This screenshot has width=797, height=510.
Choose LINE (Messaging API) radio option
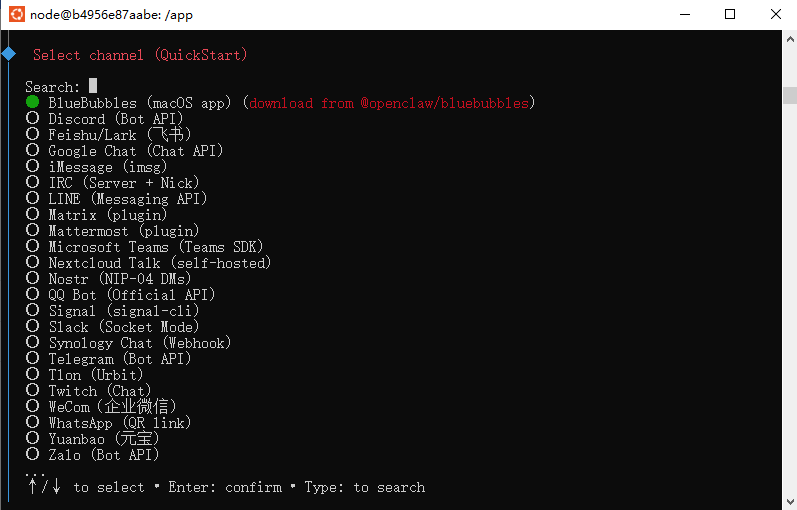33,198
